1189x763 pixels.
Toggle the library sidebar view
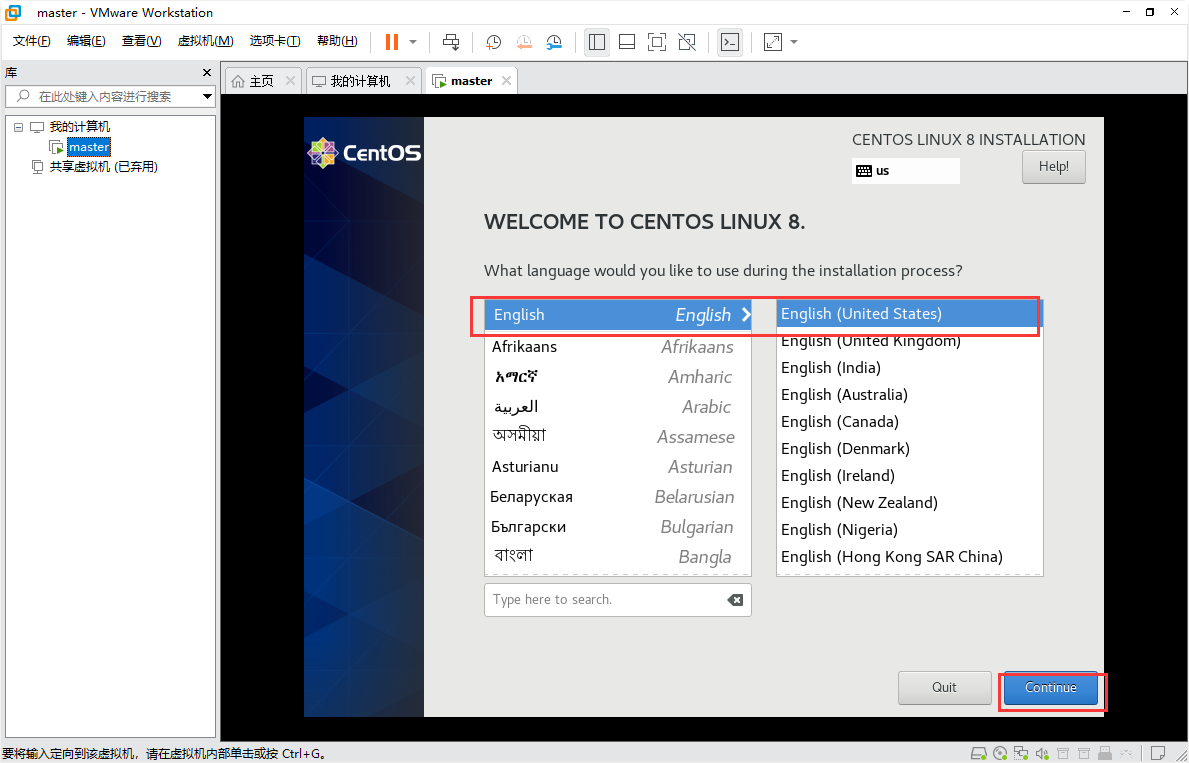(x=597, y=42)
